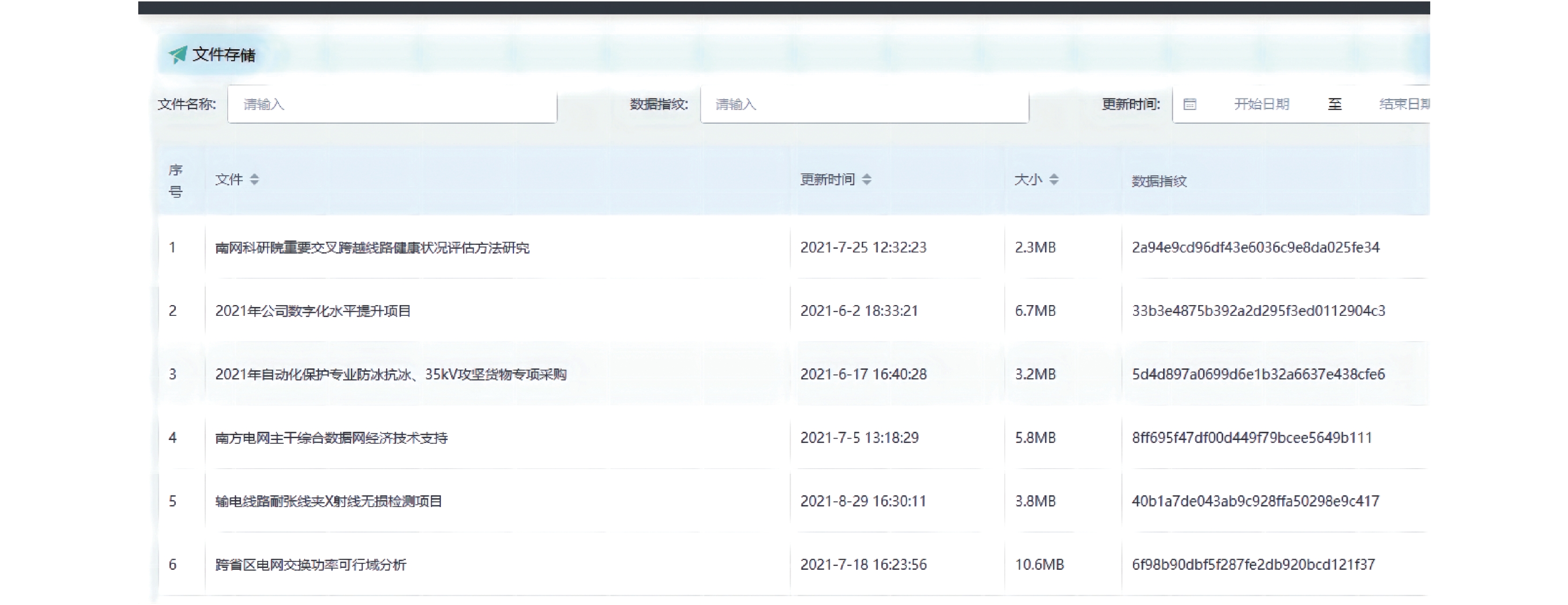Click the 大小 column header
This screenshot has height=605, width=1568.
1028,179
